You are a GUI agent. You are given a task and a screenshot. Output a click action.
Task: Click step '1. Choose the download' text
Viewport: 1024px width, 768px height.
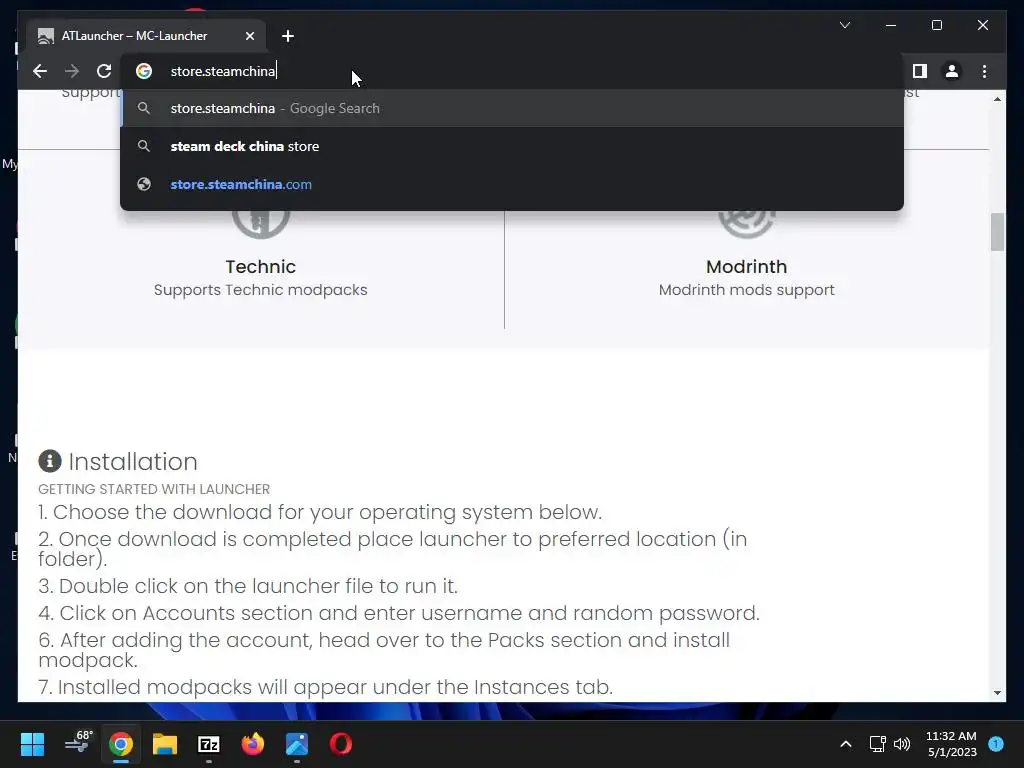click(x=320, y=512)
